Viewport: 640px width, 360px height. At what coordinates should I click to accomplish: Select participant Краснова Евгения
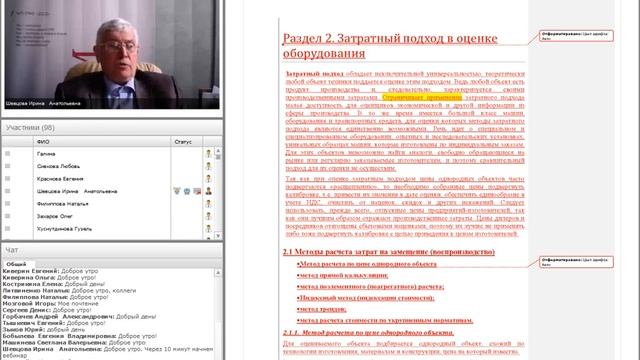pos(60,179)
